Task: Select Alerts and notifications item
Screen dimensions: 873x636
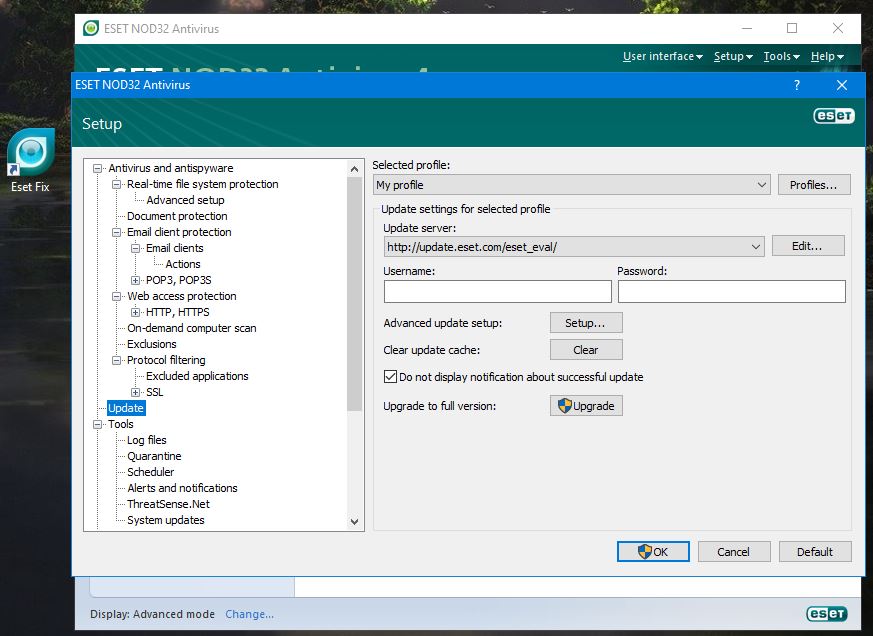Action: point(182,488)
